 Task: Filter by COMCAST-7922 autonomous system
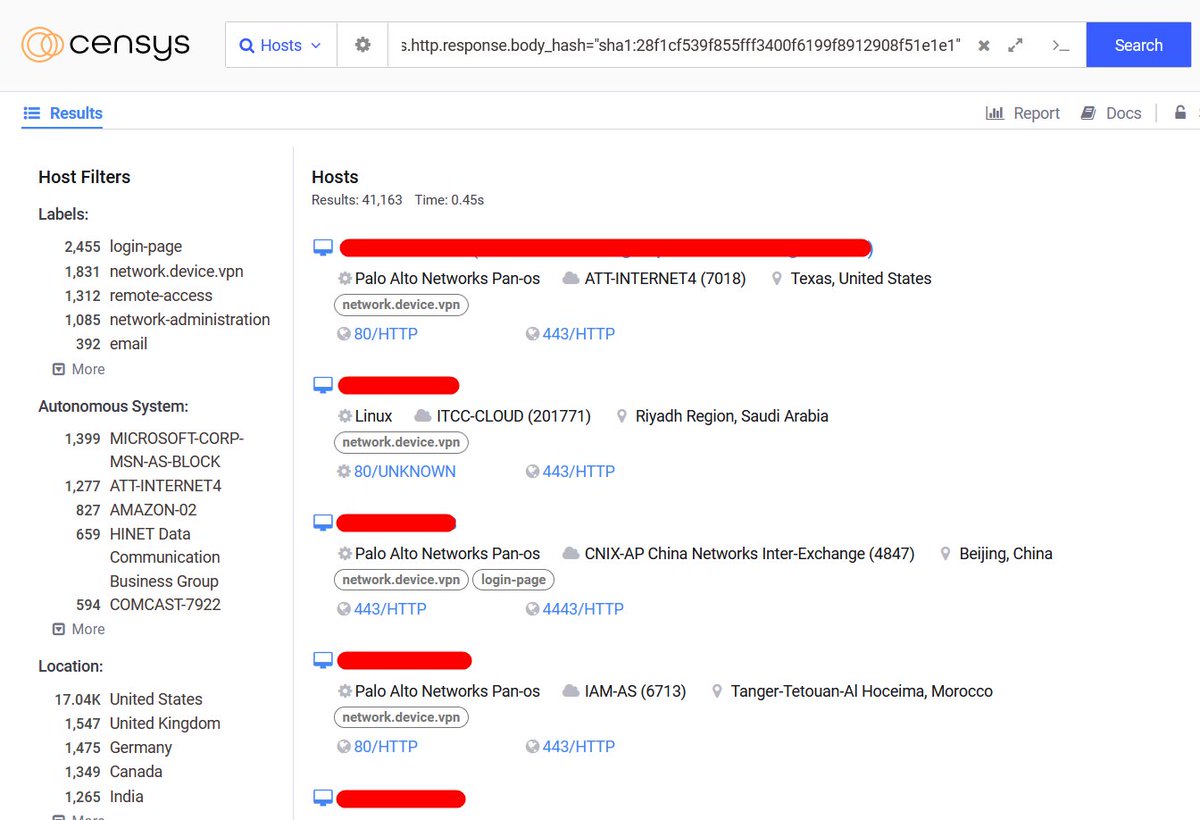(x=165, y=604)
